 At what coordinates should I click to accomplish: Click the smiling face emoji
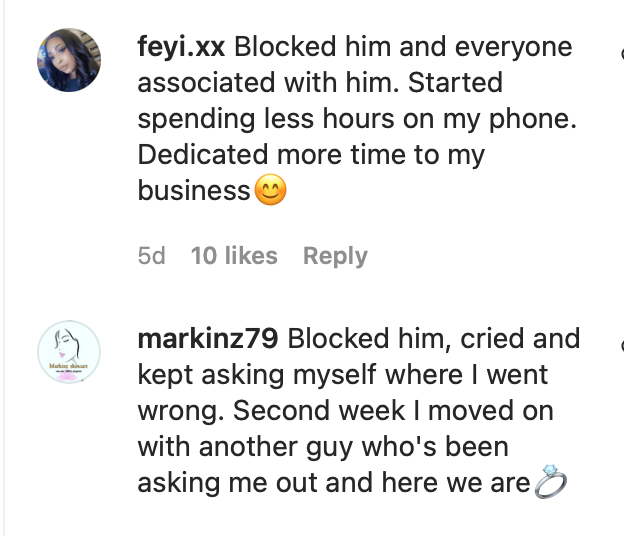pyautogui.click(x=270, y=189)
